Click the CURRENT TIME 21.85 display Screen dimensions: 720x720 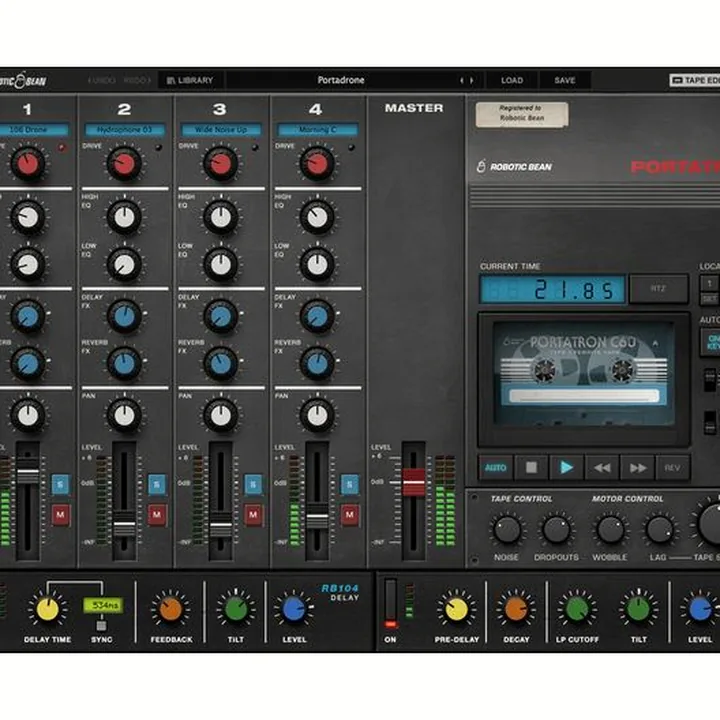(552, 290)
